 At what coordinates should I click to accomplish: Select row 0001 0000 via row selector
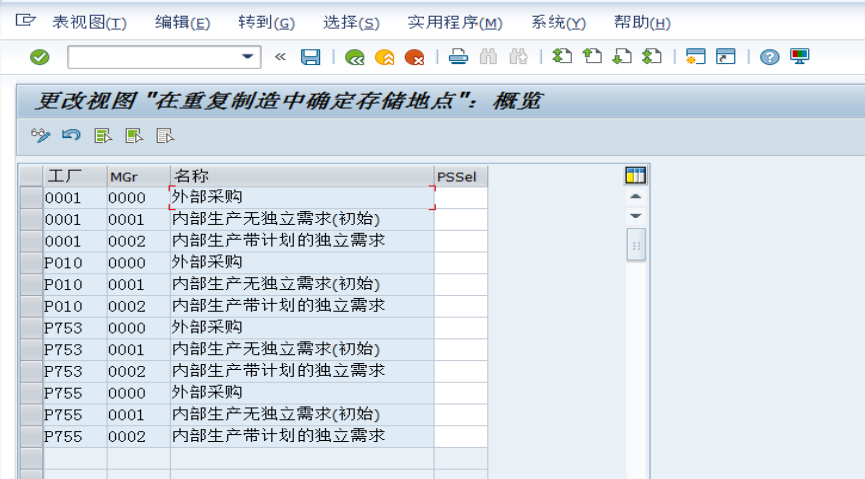point(31,198)
